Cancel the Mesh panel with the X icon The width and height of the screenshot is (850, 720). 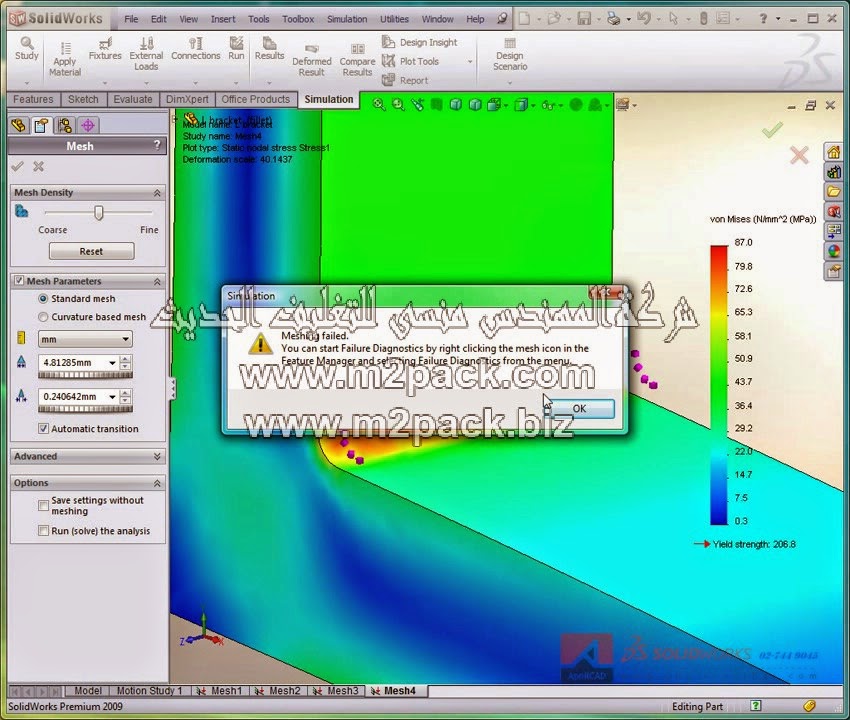click(38, 166)
